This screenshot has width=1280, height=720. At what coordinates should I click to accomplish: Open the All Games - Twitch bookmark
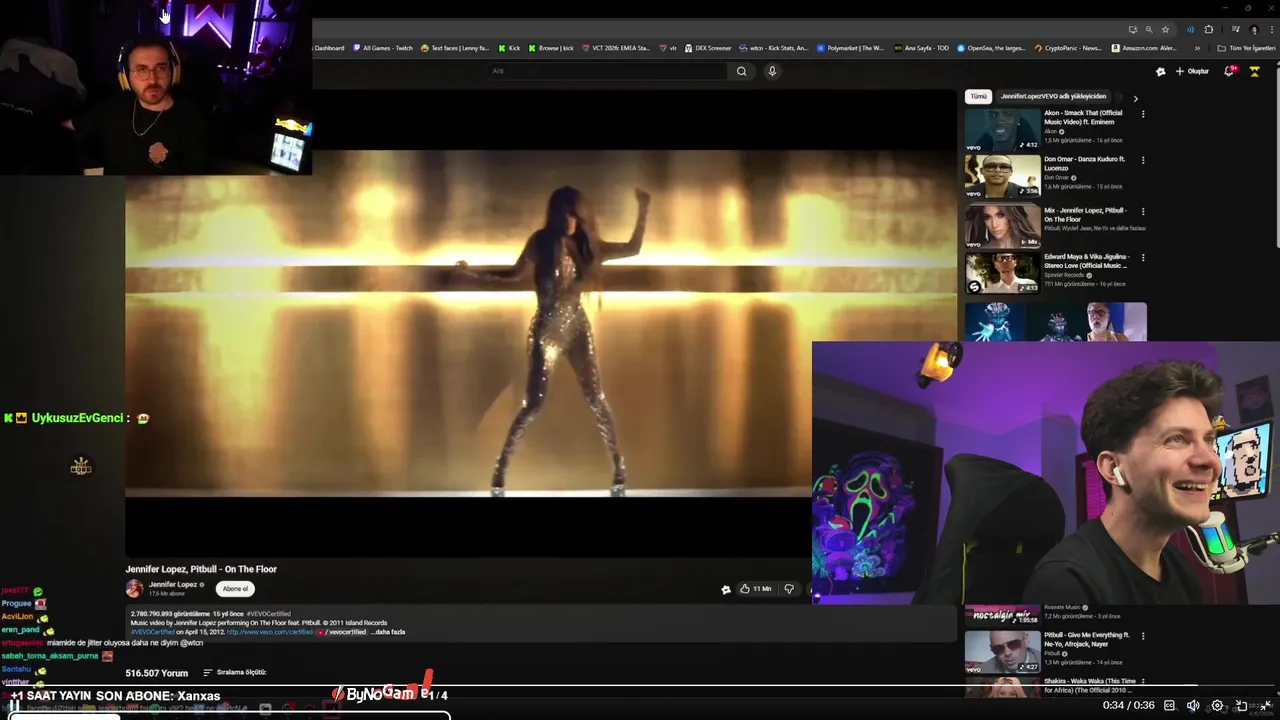tap(383, 48)
